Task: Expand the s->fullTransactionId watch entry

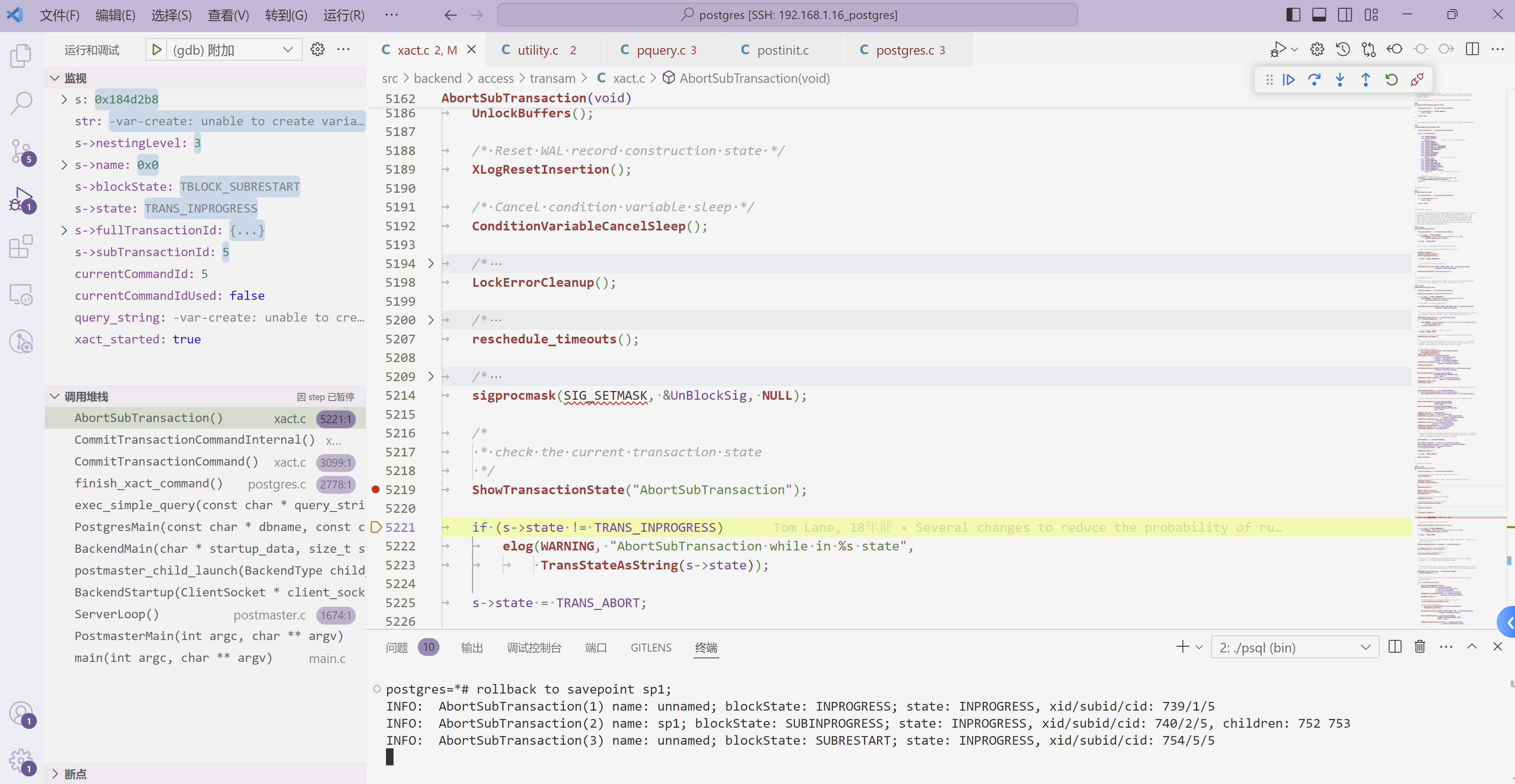Action: [x=64, y=230]
